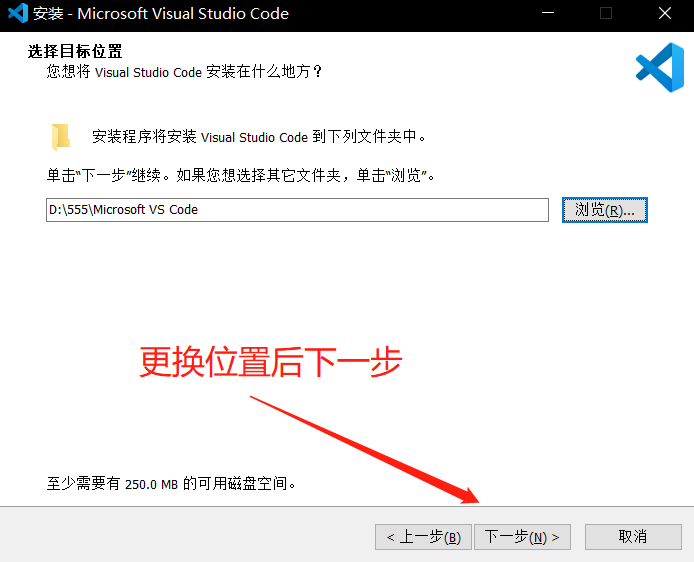Open the 浏览(R)... browse dialog
Viewport: 694px width, 562px height.
pos(605,210)
